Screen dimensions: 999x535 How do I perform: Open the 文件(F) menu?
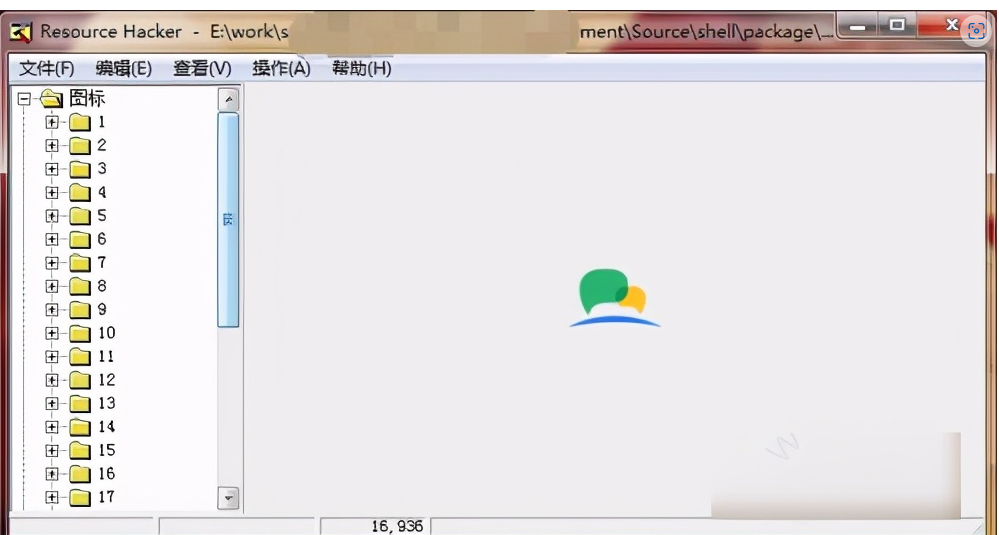click(x=47, y=68)
